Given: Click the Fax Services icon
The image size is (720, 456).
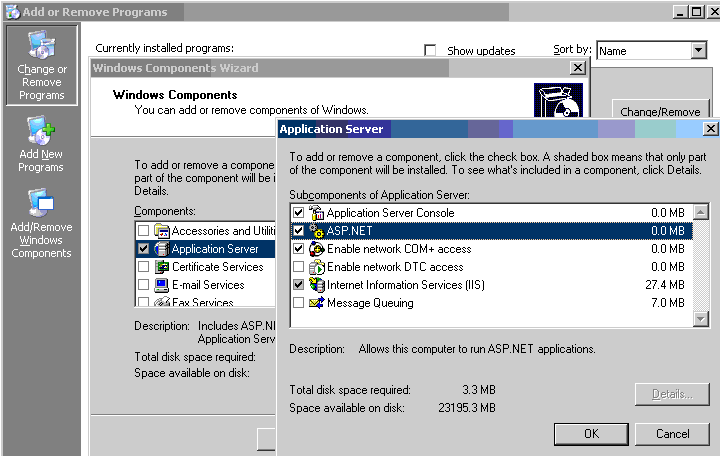Looking at the screenshot, I should (162, 302).
